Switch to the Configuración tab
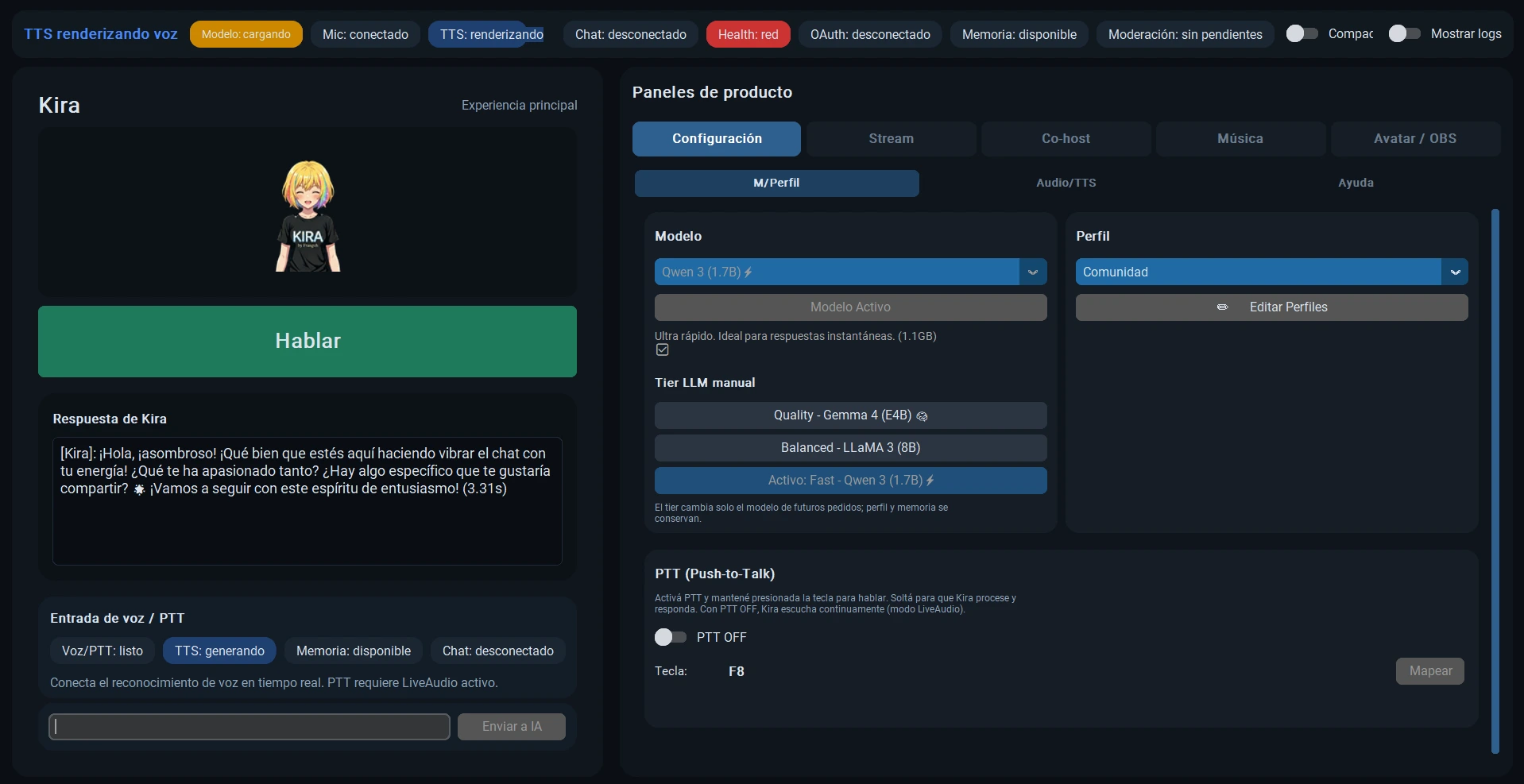 [717, 139]
